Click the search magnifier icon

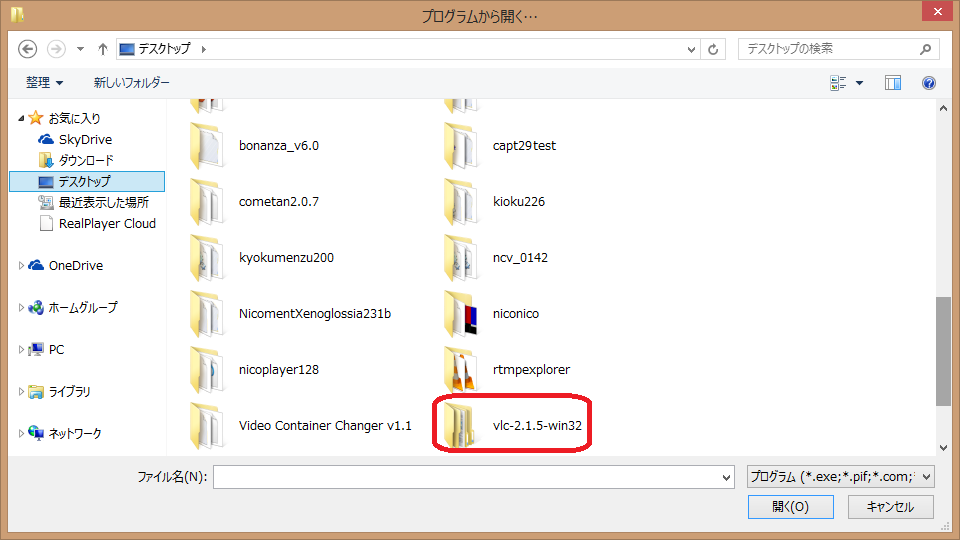[x=925, y=49]
